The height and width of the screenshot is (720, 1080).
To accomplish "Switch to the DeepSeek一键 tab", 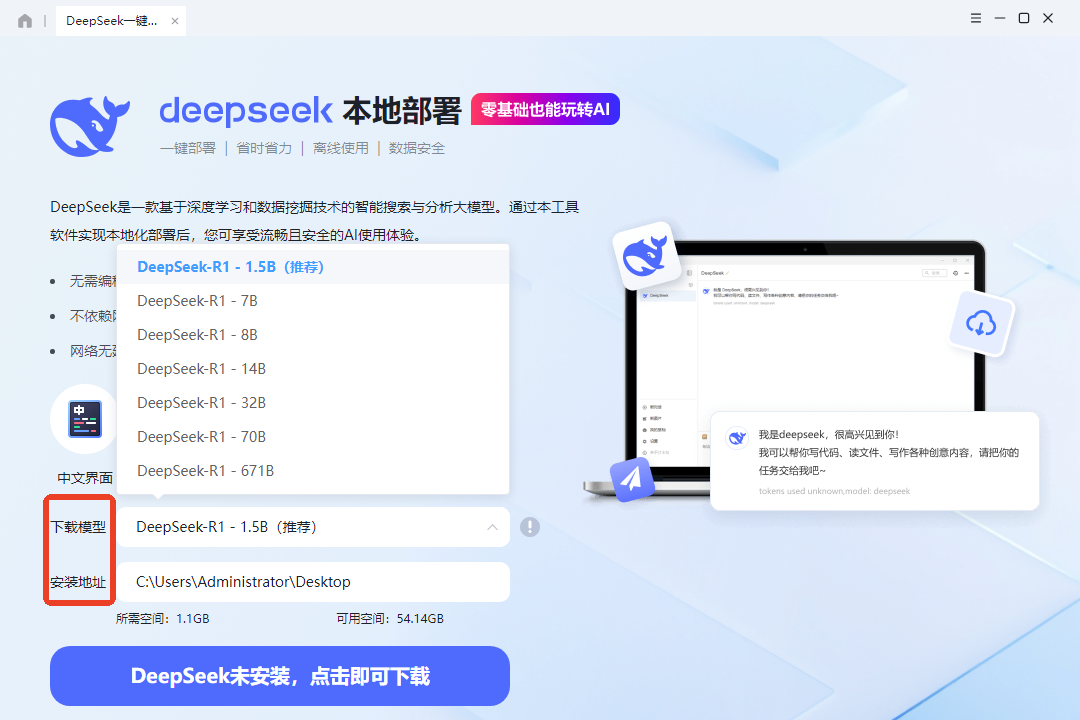I will click(x=112, y=20).
